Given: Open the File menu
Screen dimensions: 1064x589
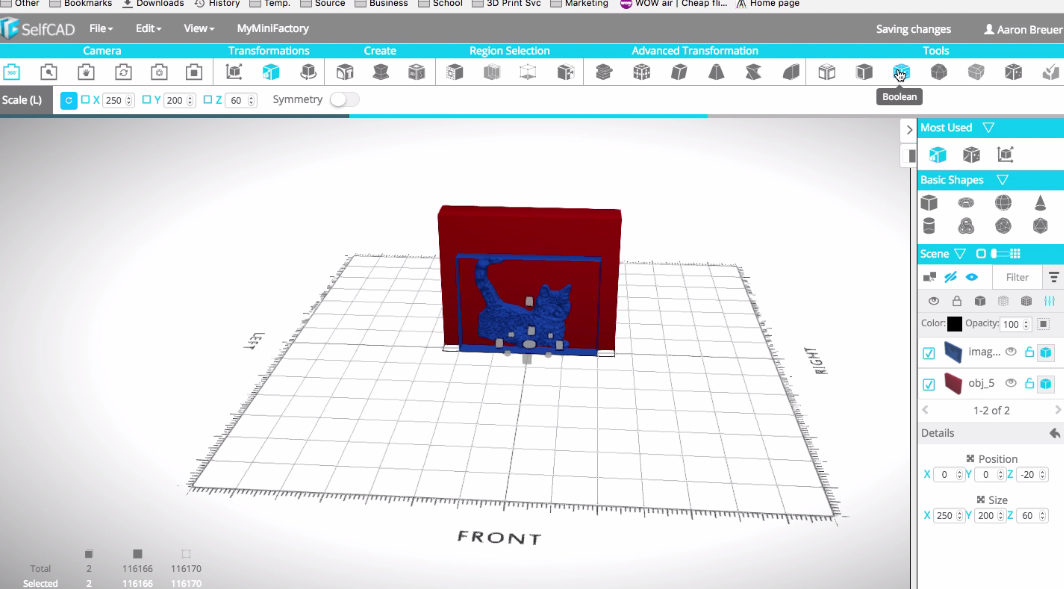Looking at the screenshot, I should point(101,28).
